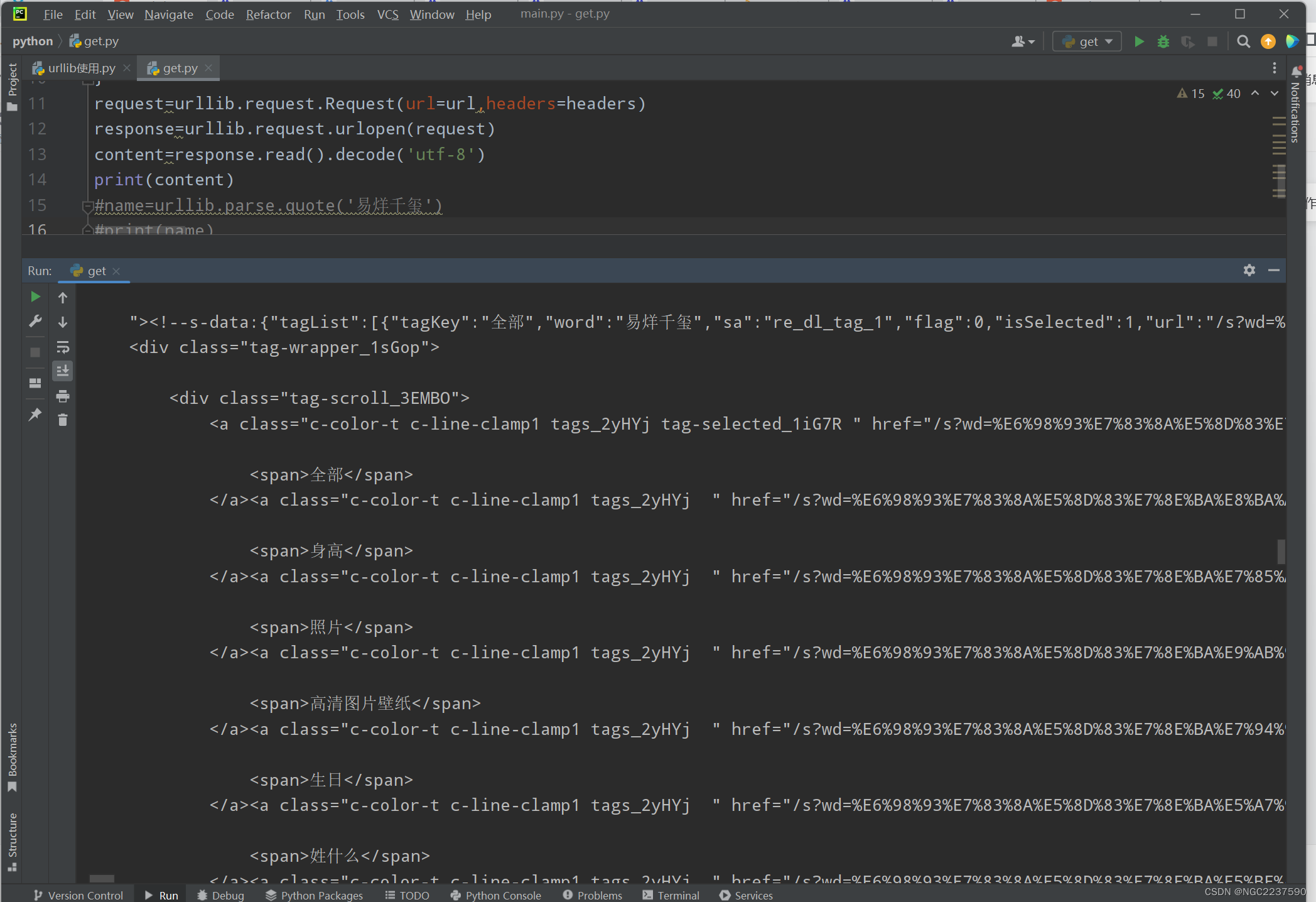Screen dimensions: 1316x902
Task: Clear all console output with trash icon
Action: click(63, 420)
